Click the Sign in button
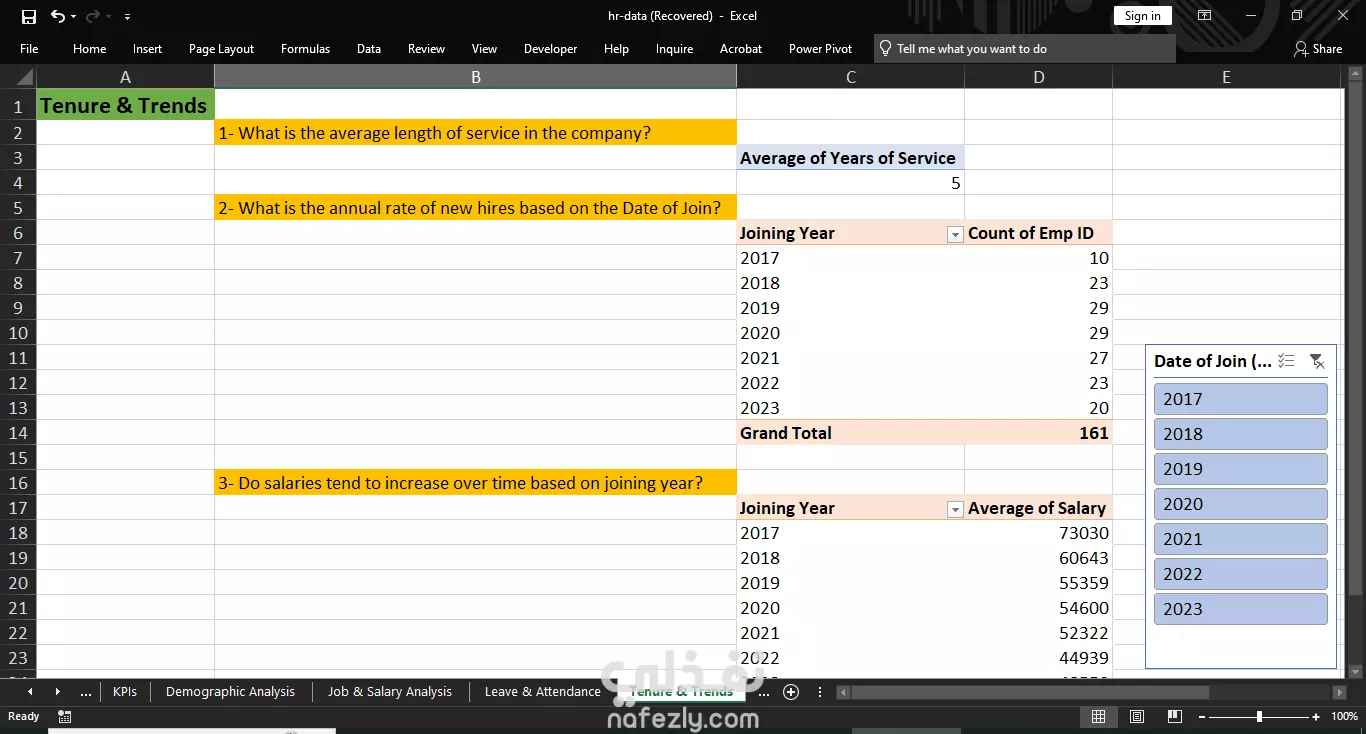This screenshot has height=734, width=1366. [x=1142, y=16]
